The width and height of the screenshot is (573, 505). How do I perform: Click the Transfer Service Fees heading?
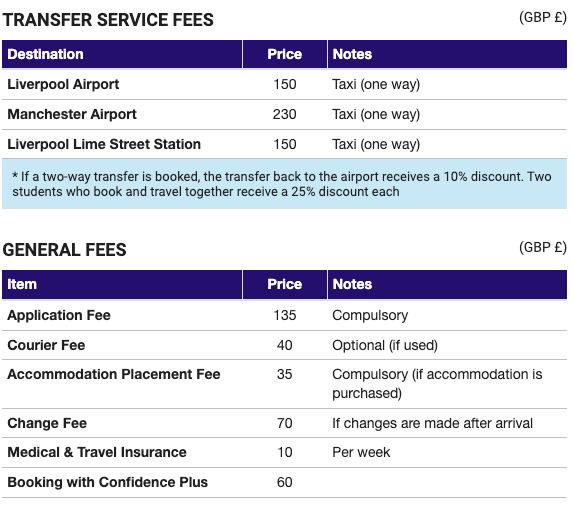108,20
